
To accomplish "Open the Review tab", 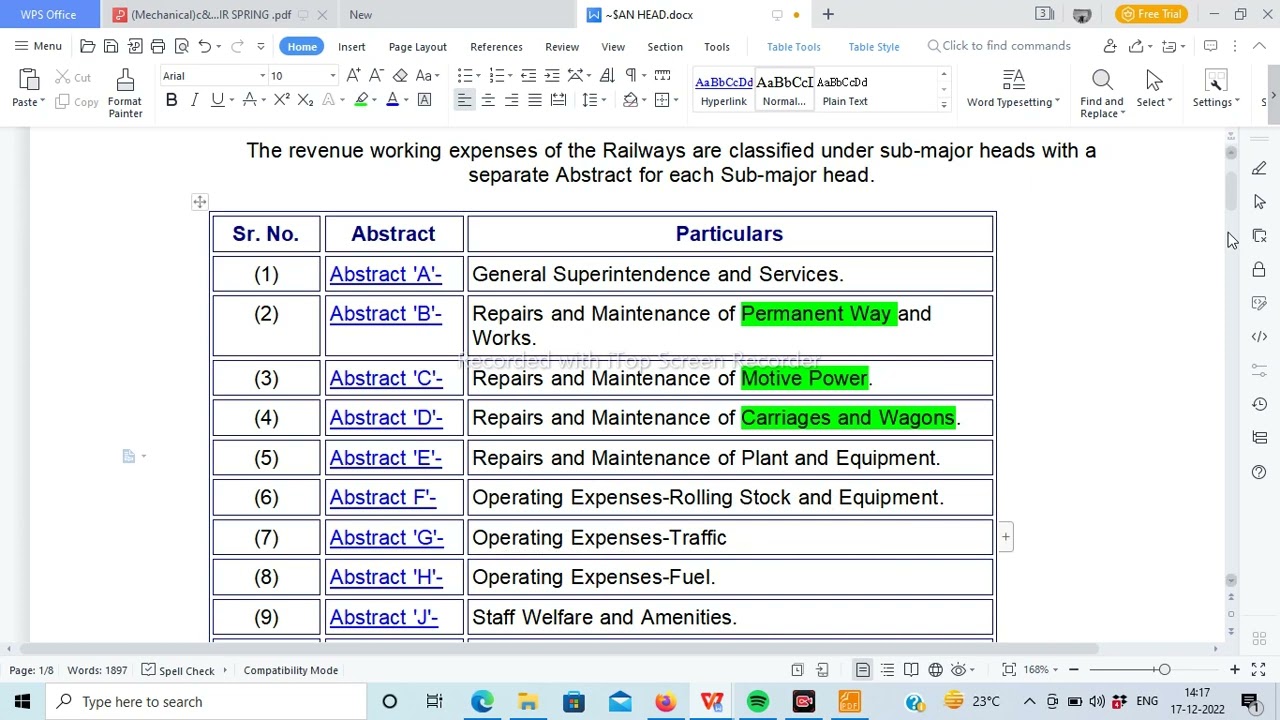I will [562, 46].
